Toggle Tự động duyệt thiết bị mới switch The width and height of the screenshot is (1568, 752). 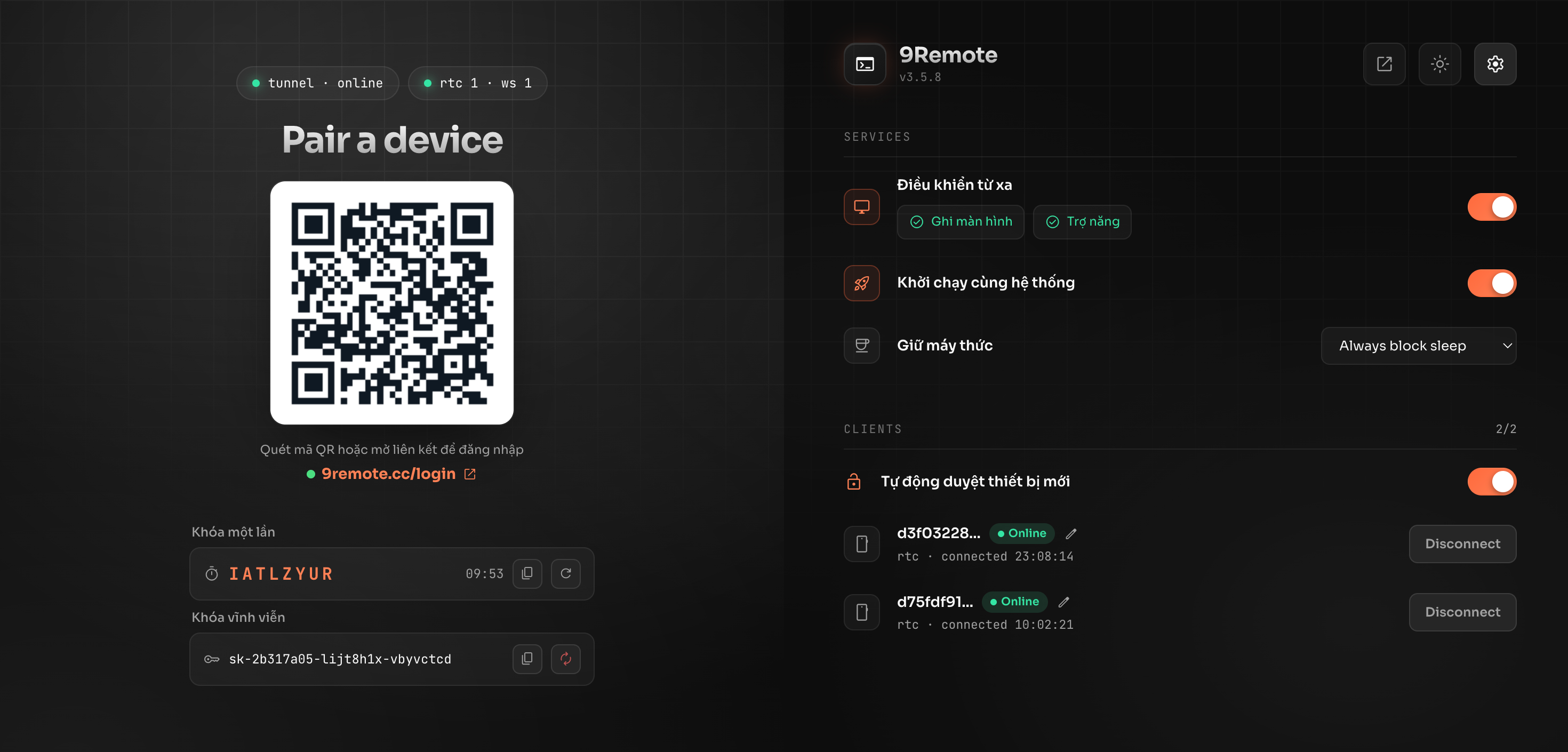1491,482
